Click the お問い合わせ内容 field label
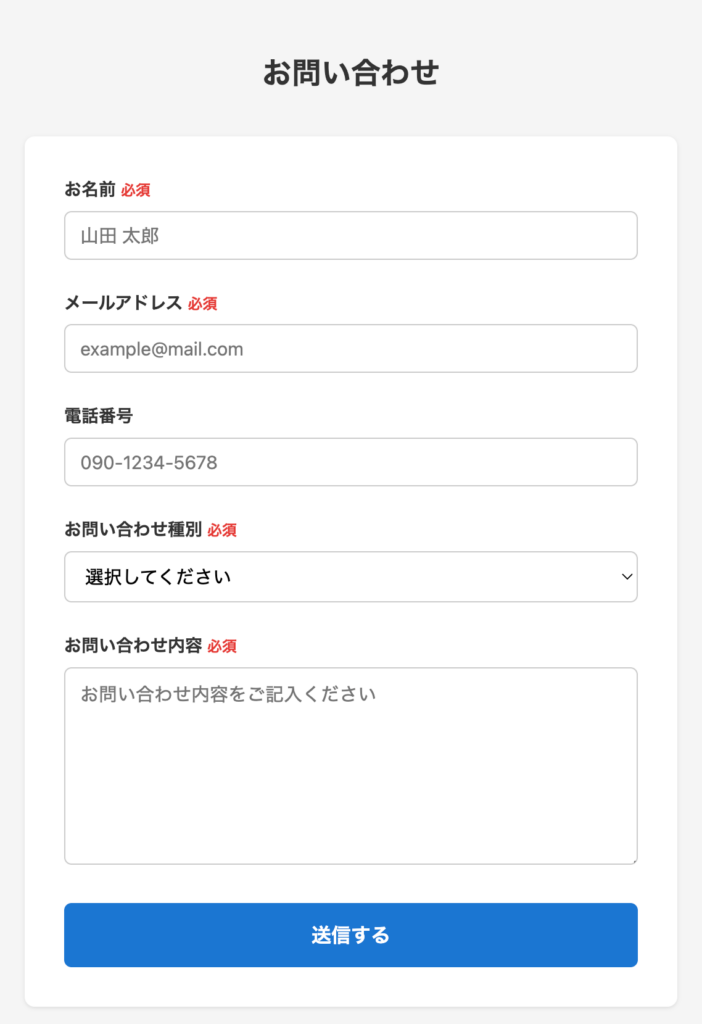Image resolution: width=702 pixels, height=1024 pixels. [x=133, y=646]
